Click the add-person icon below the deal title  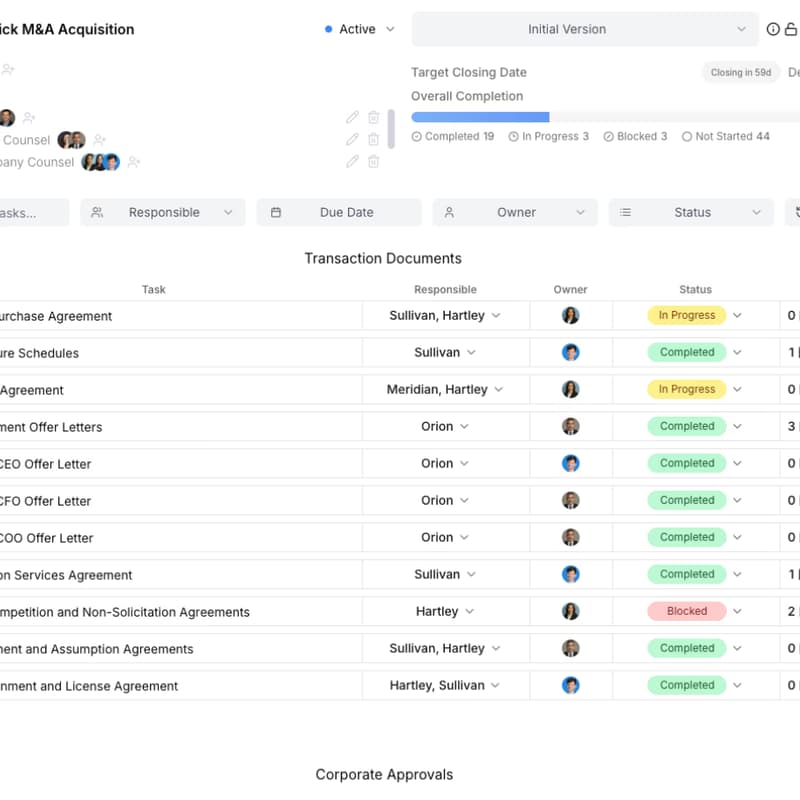point(8,70)
